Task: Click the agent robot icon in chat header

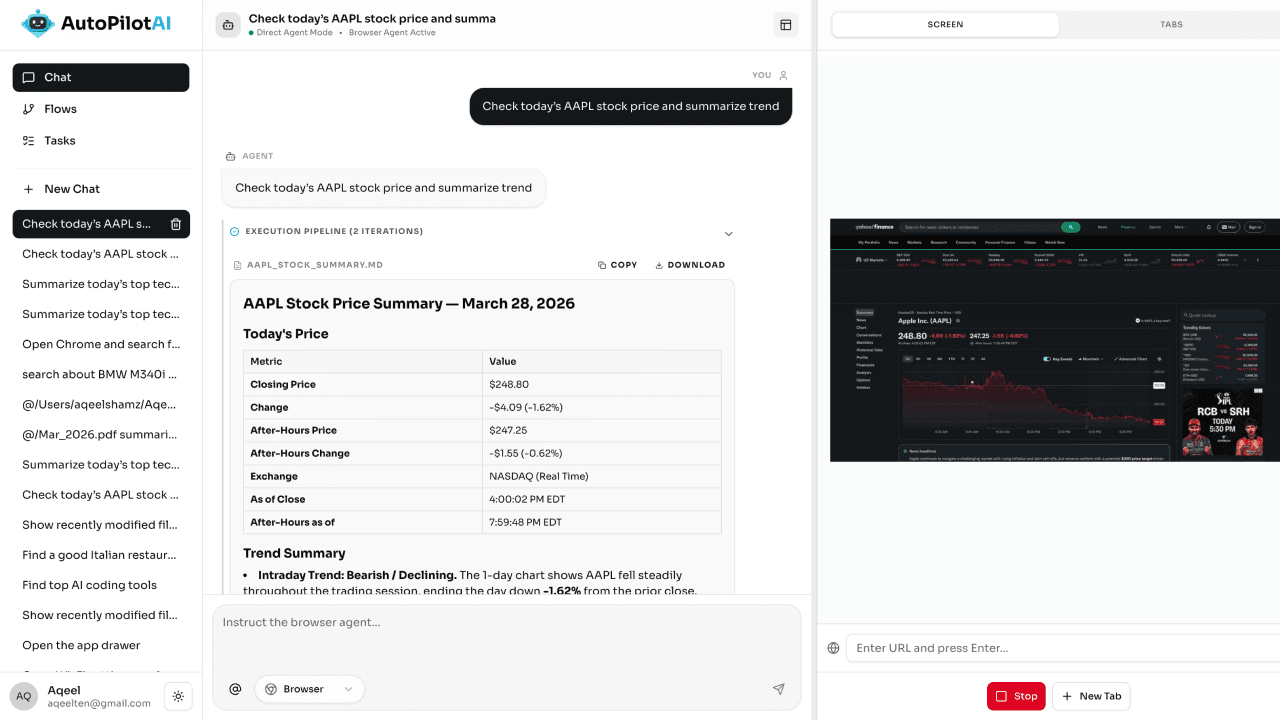Action: pyautogui.click(x=228, y=25)
